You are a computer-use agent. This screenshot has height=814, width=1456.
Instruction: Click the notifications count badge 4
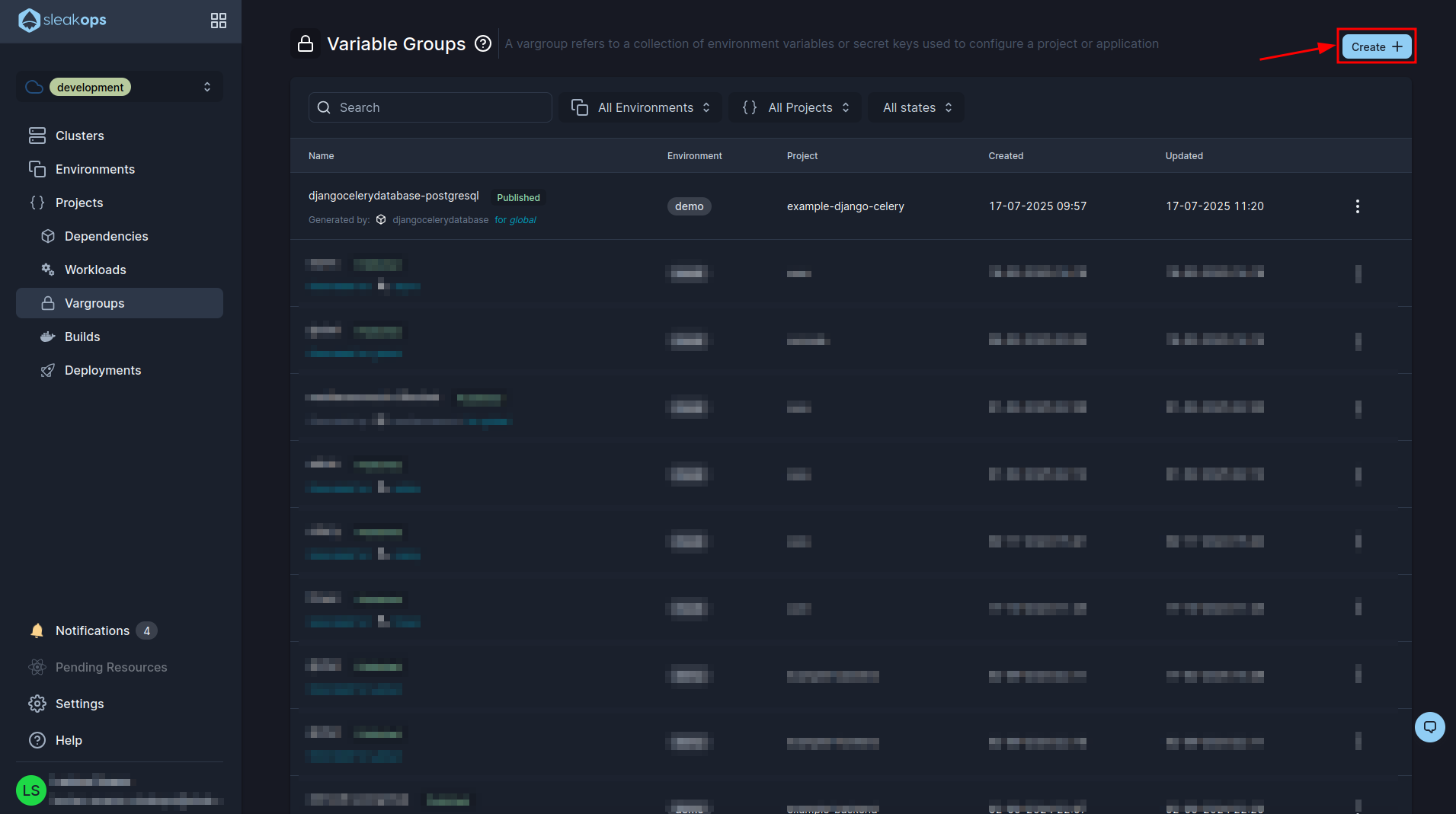click(146, 630)
